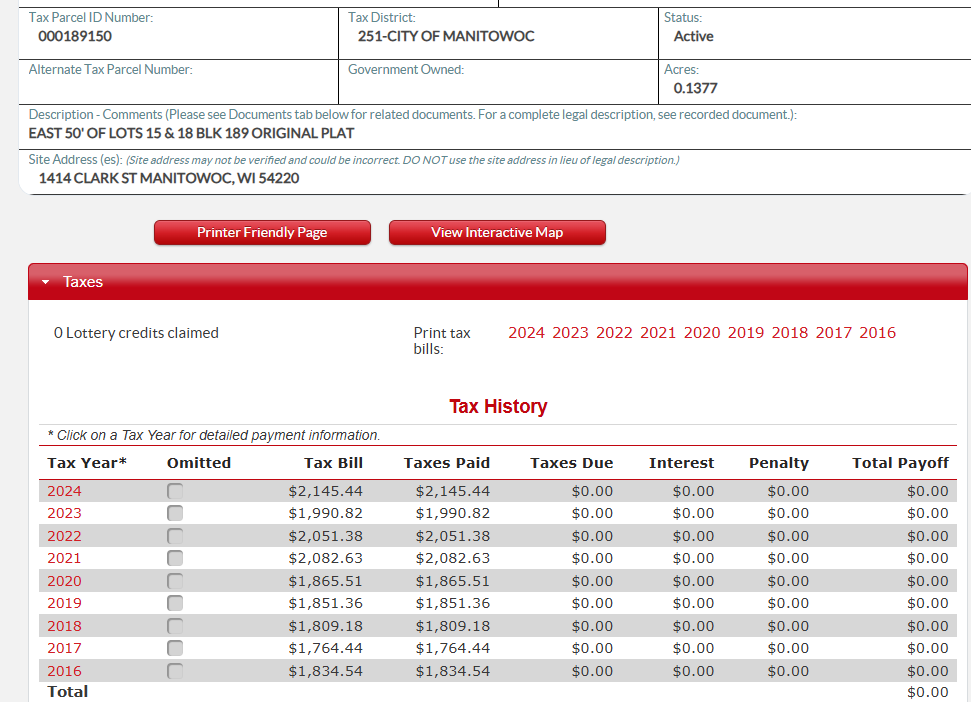971x702 pixels.
Task: Print the 2024 tax bill
Action: tap(526, 333)
